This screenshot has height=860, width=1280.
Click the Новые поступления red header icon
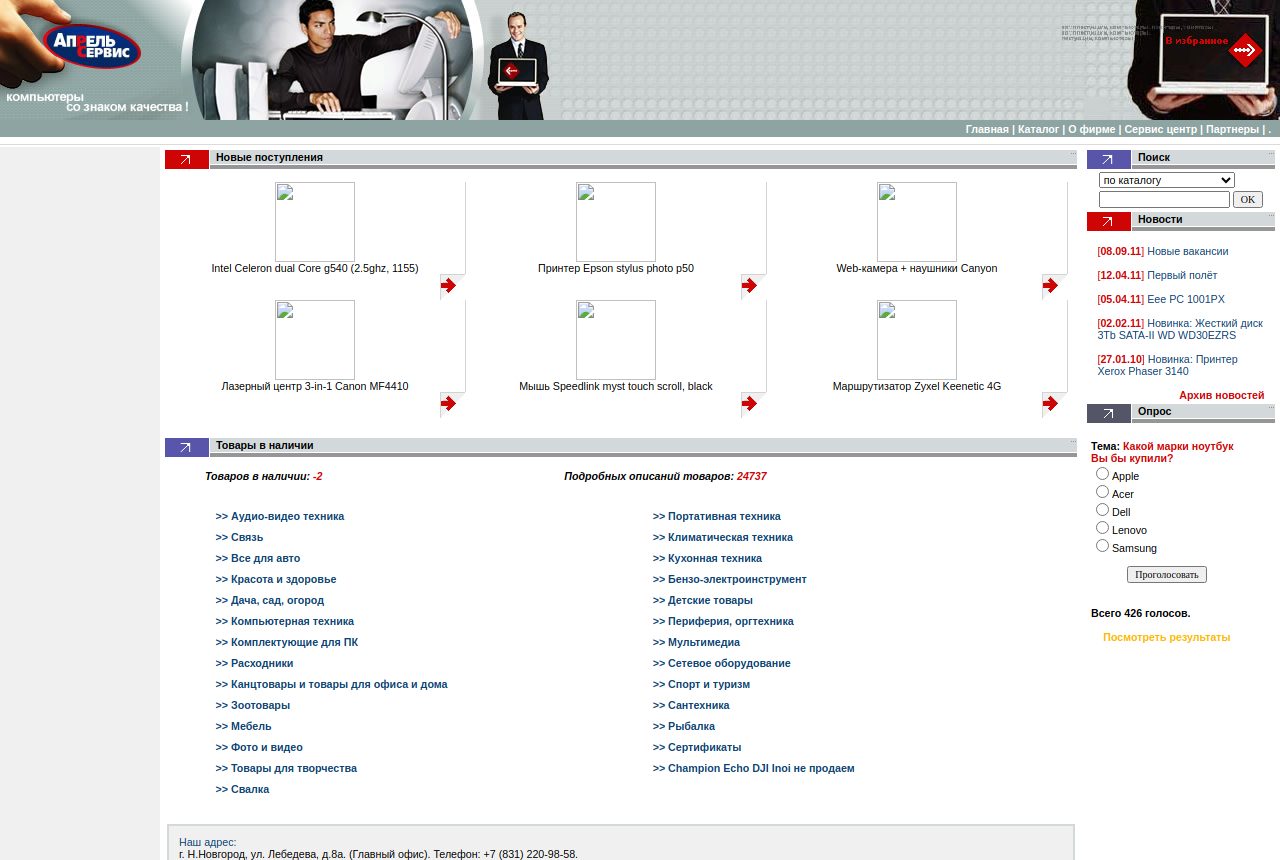coord(187,159)
